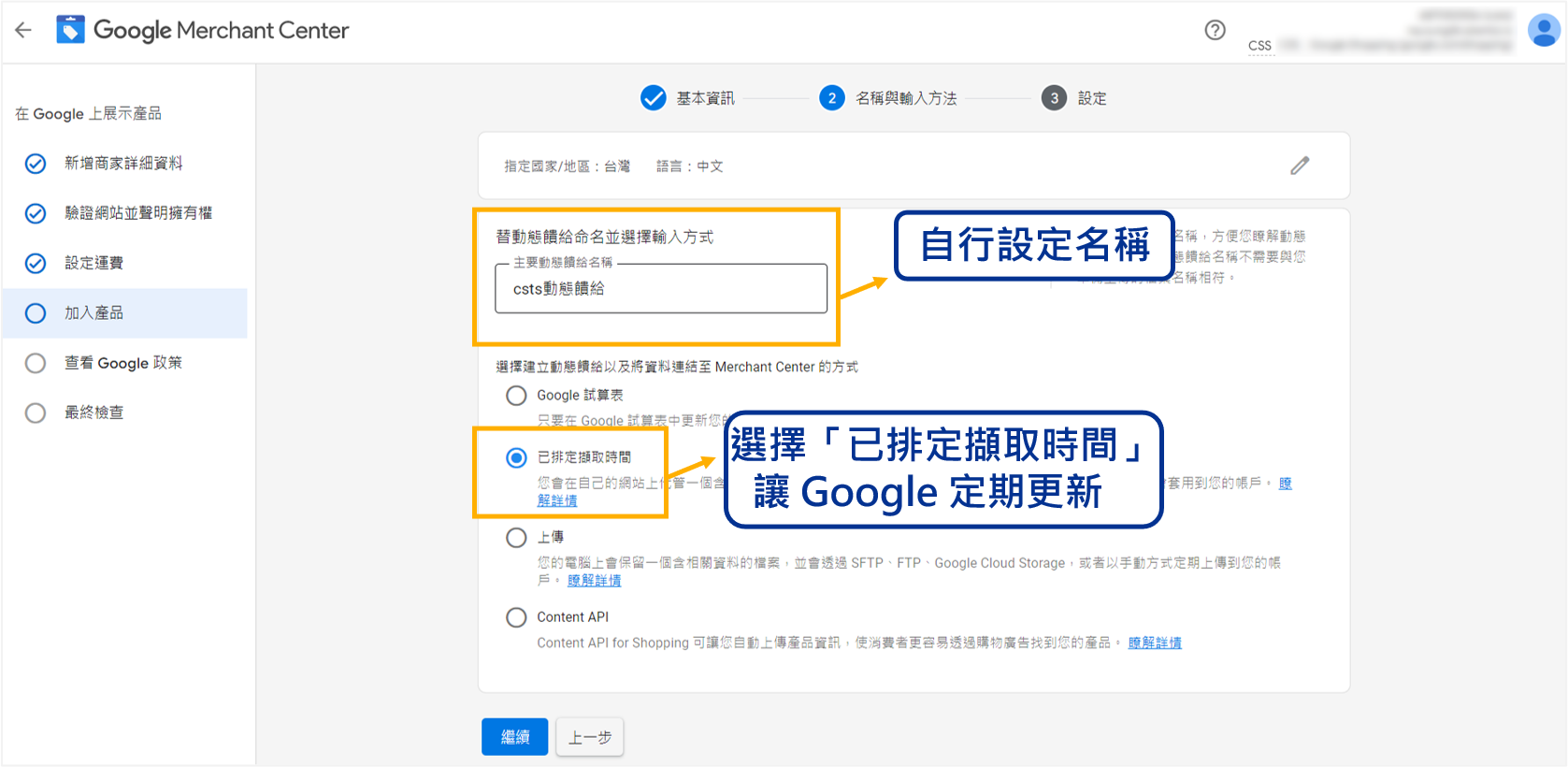Click the checkmark icon beside 驗證網站並聲明擁有權

click(x=36, y=213)
